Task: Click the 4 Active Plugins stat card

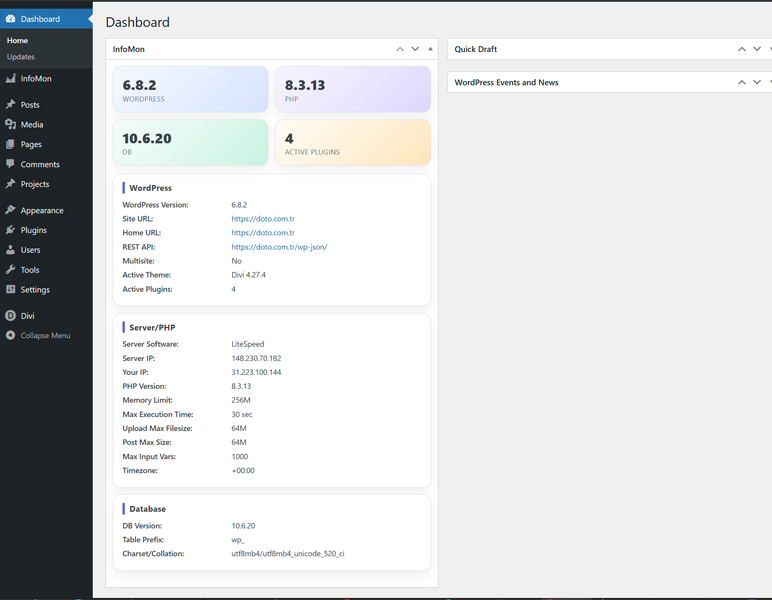Action: 353,142
